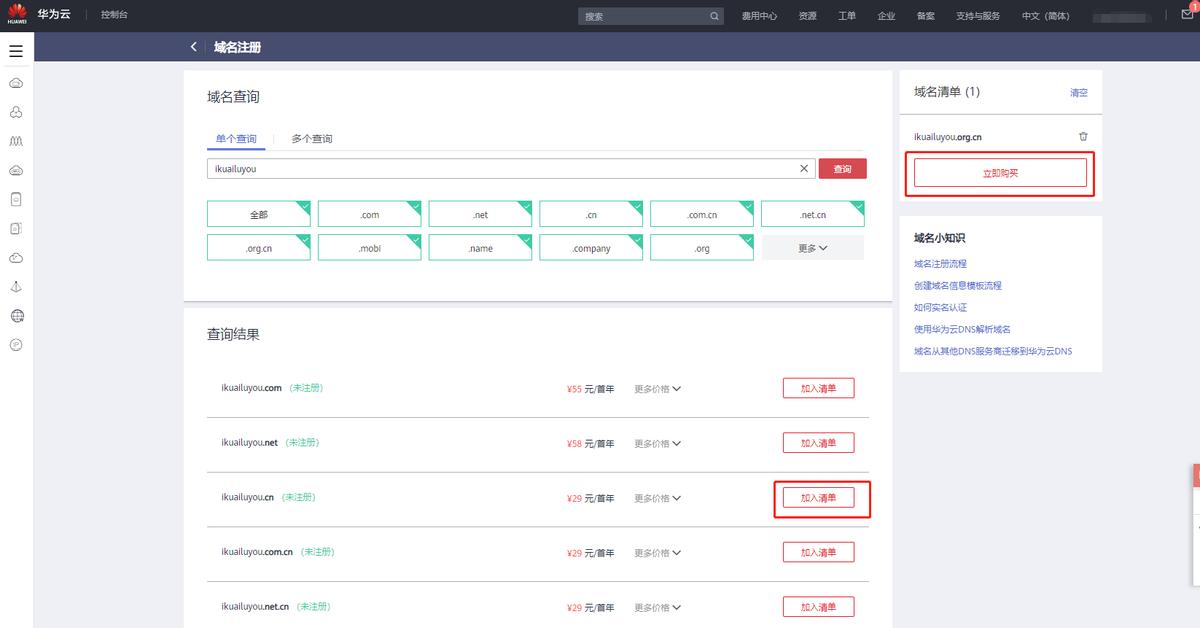The image size is (1200, 628).
Task: Open the hamburger navigation menu
Action: tap(16, 50)
